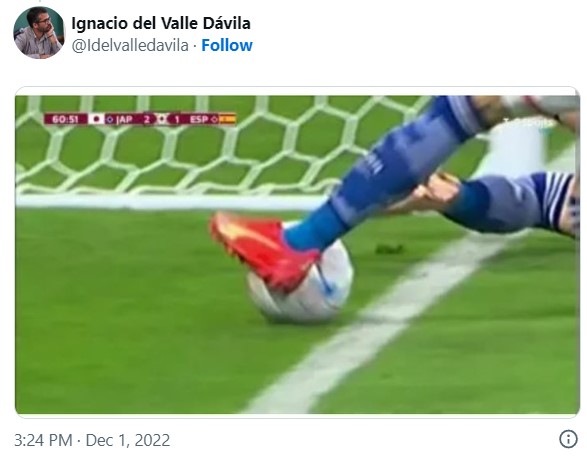
Task: Follow the @Idelvalledavila account
Action: point(227,45)
